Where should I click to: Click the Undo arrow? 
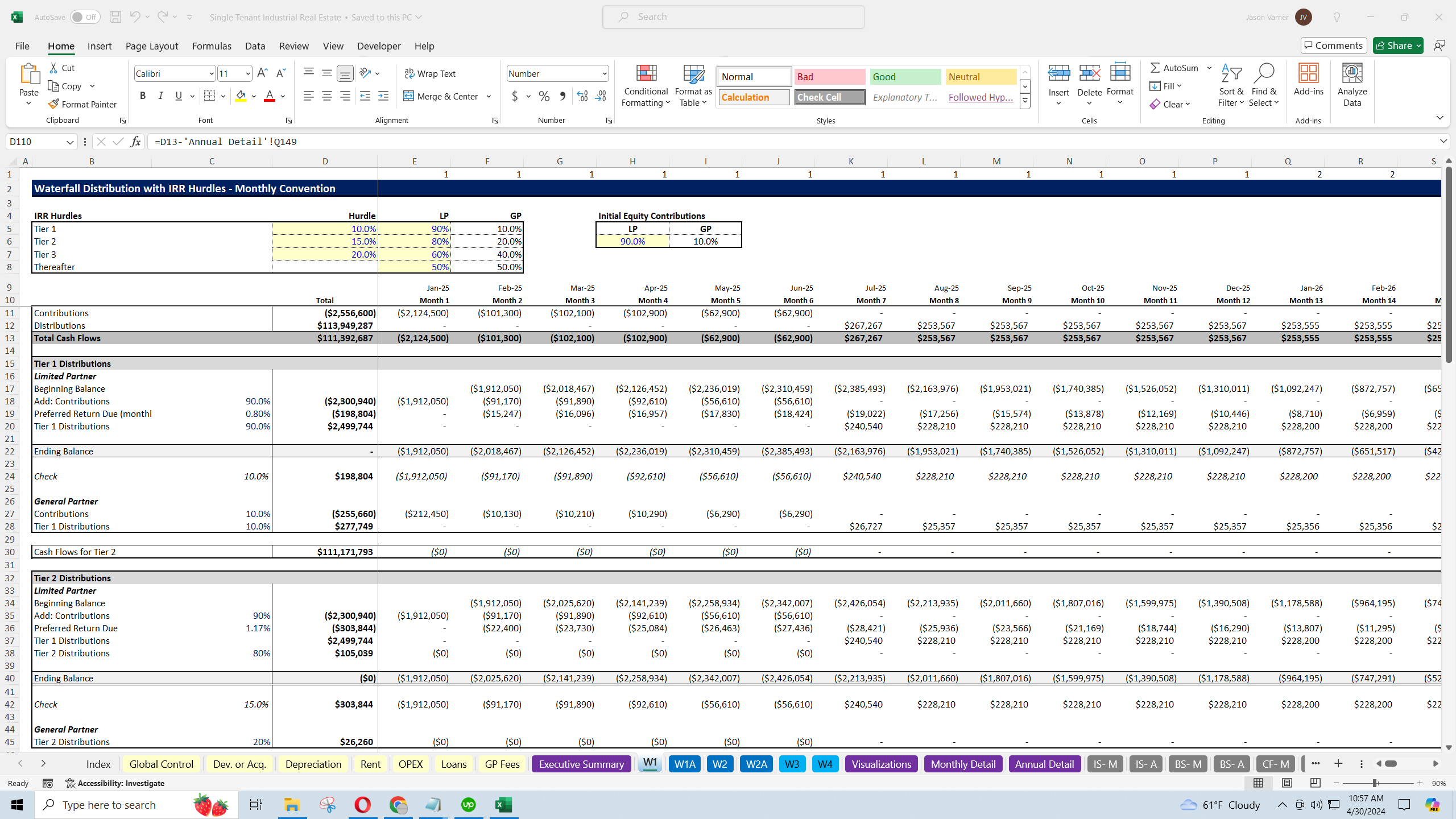click(x=135, y=17)
